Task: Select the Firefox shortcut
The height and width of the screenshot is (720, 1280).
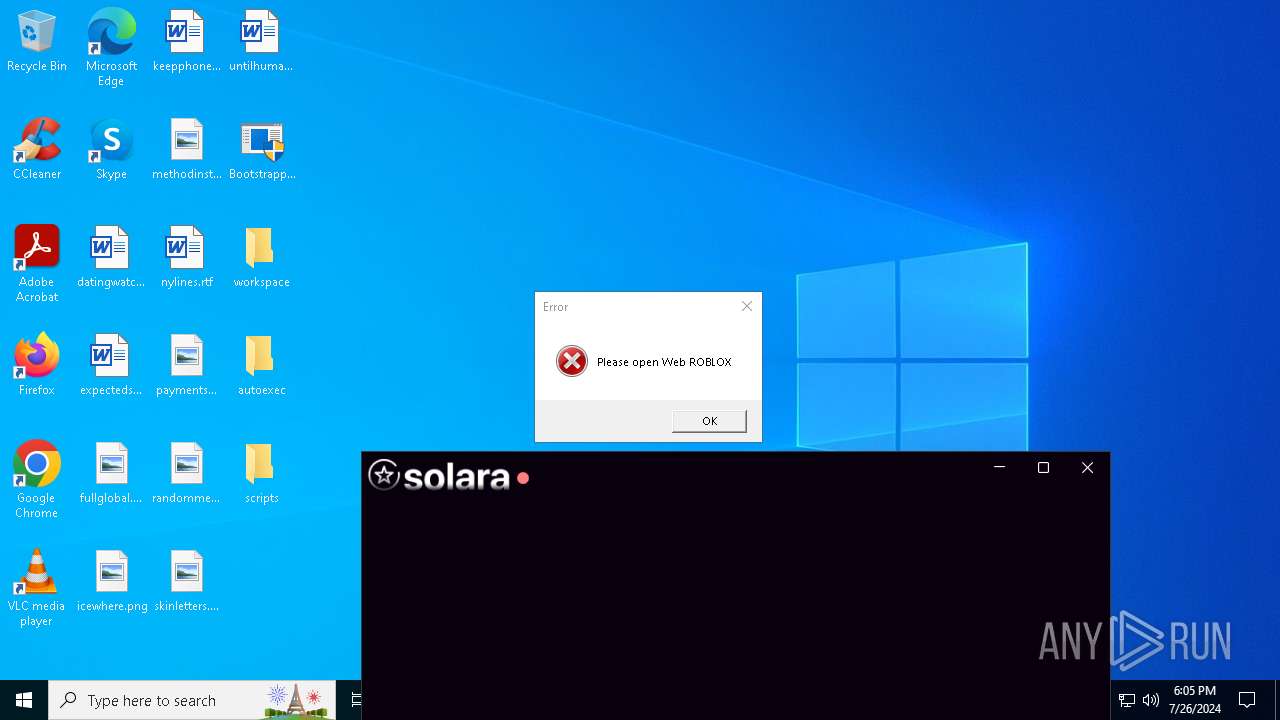Action: [37, 366]
